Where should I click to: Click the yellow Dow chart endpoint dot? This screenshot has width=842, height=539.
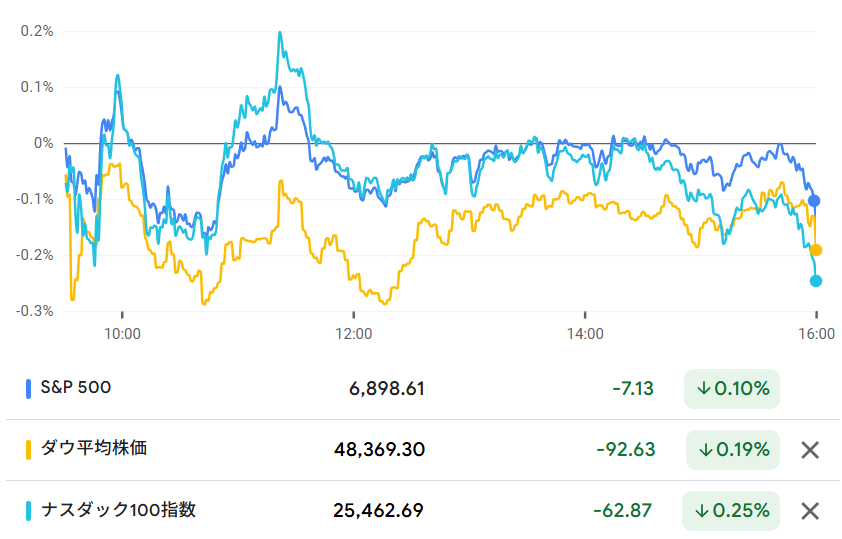pyautogui.click(x=816, y=250)
